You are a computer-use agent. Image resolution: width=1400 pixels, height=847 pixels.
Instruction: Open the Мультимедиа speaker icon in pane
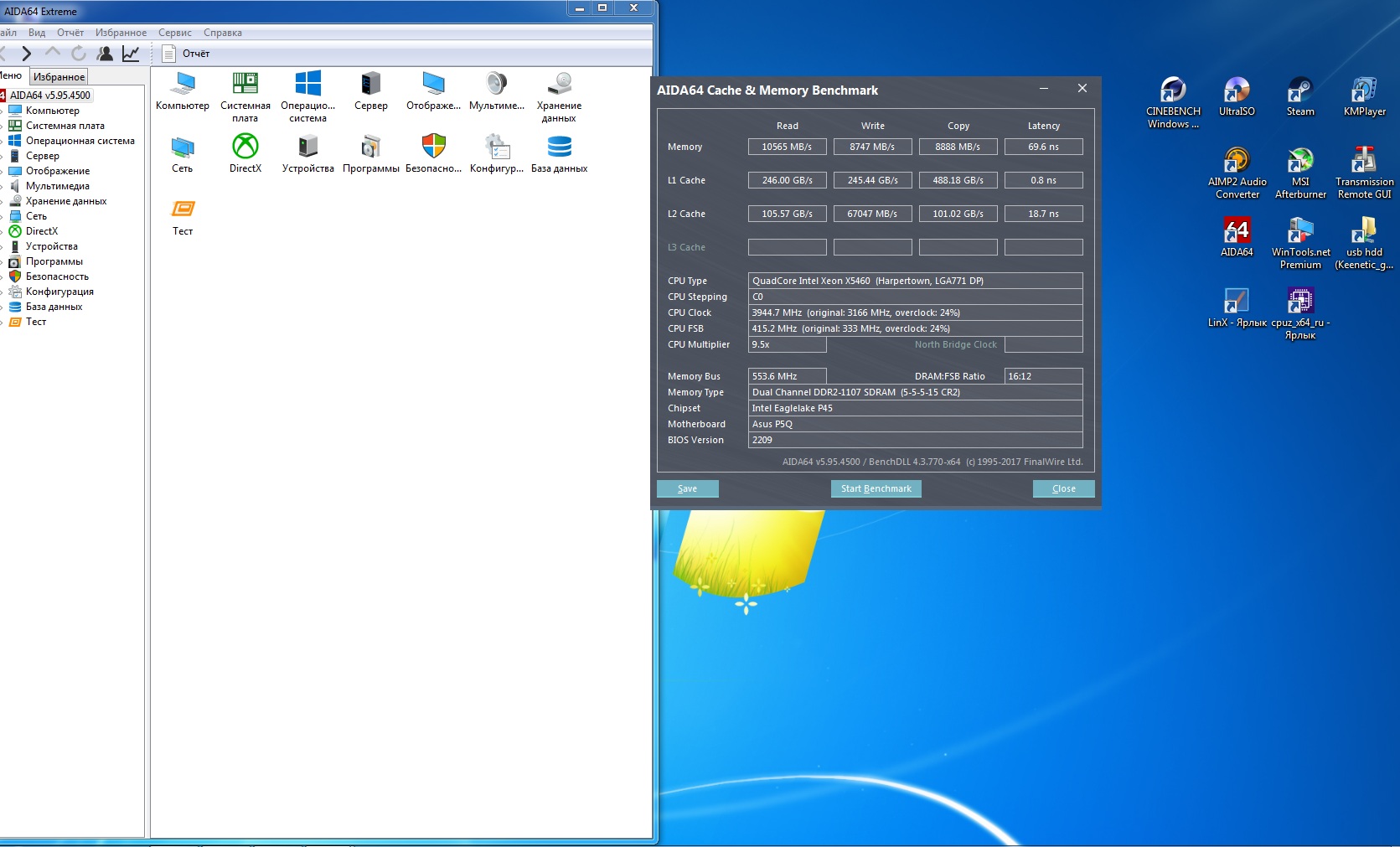point(497,90)
